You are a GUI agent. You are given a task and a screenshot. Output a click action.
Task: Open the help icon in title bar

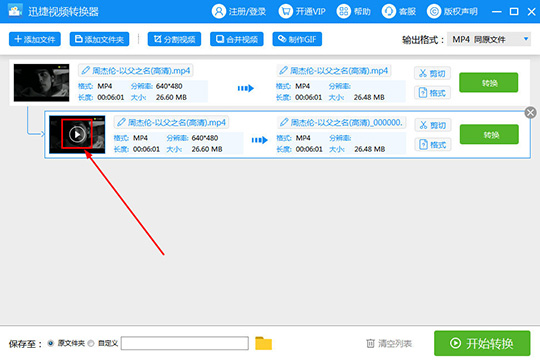tap(343, 12)
